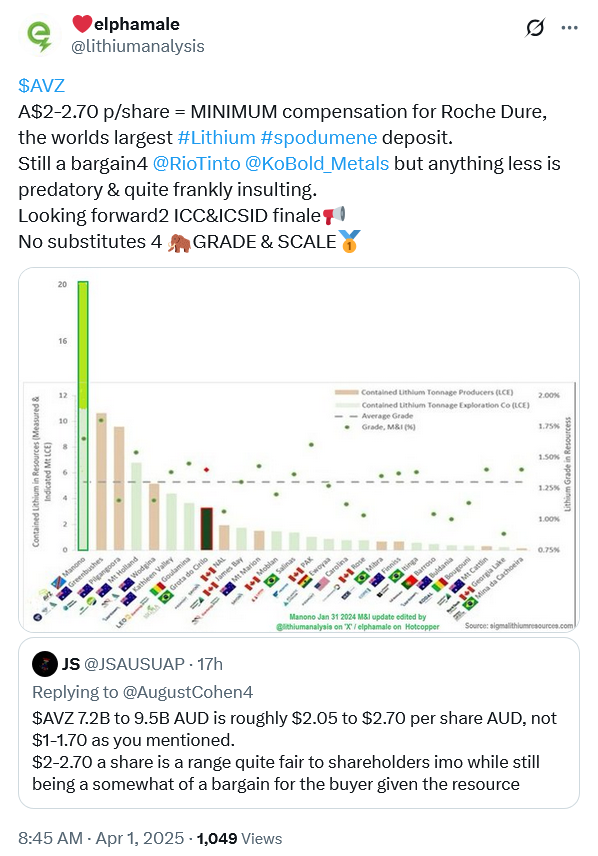Screen dimensions: 598x856
Task: Open the #spodumene hashtag
Action: [x=319, y=138]
